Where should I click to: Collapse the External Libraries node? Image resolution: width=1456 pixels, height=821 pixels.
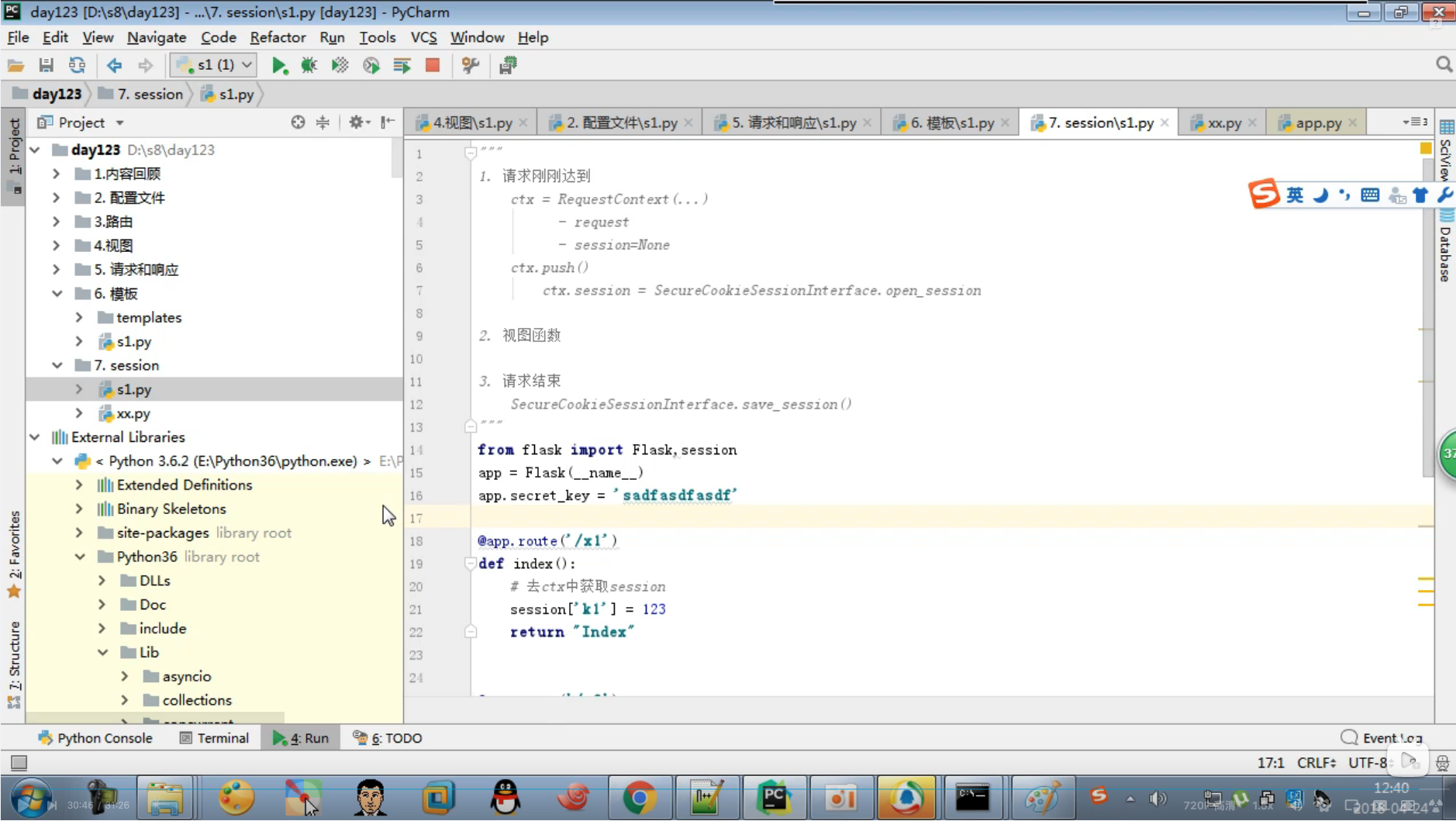pyautogui.click(x=35, y=437)
